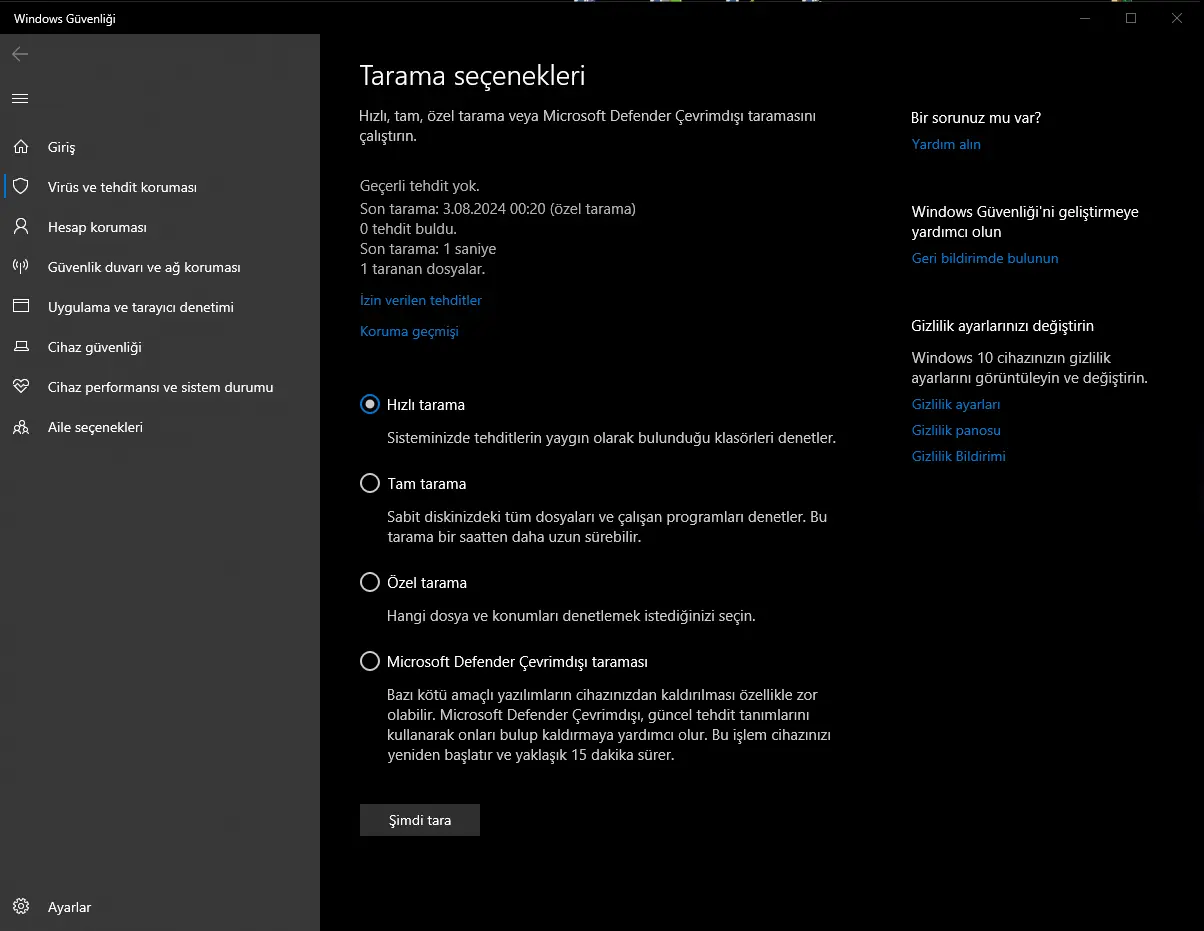This screenshot has width=1204, height=931.
Task: Select the Hızlı tarama radio button
Action: (370, 405)
